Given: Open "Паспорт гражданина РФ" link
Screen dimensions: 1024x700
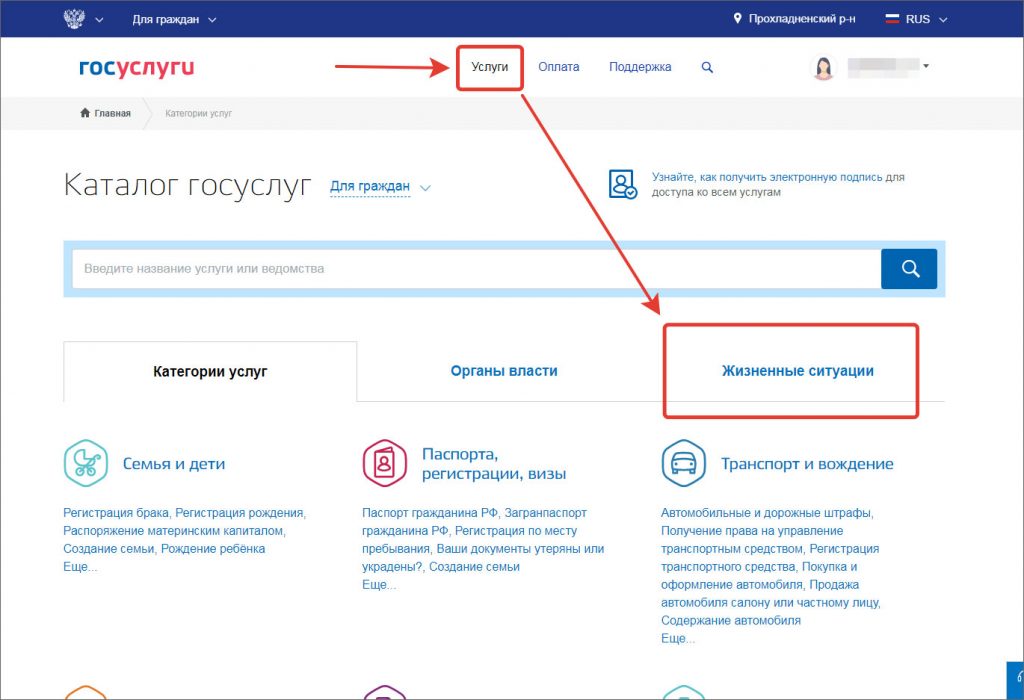Looking at the screenshot, I should pos(430,513).
